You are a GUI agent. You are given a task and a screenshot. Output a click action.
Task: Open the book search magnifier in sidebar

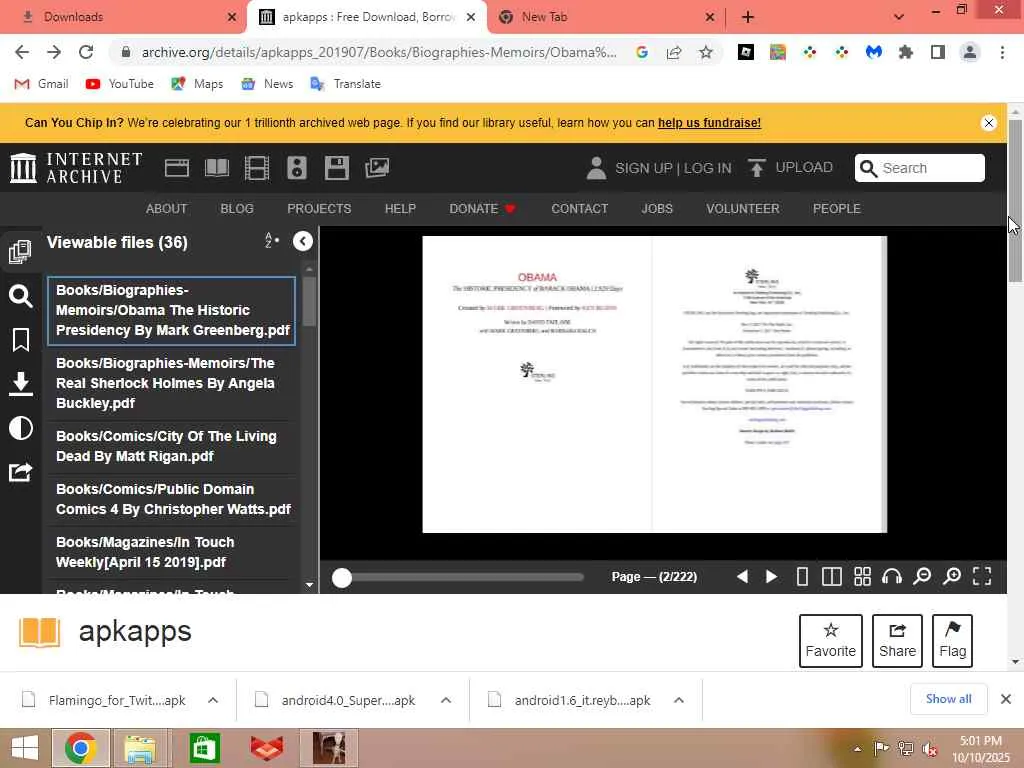pos(20,296)
